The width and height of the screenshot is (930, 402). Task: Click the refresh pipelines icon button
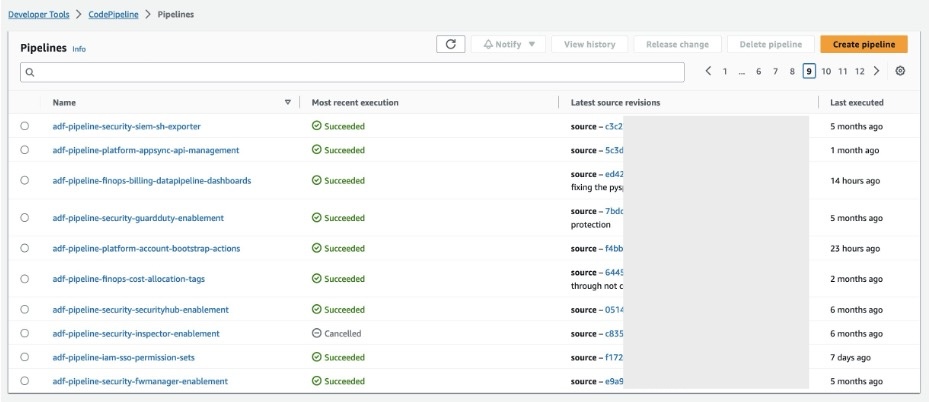[450, 44]
